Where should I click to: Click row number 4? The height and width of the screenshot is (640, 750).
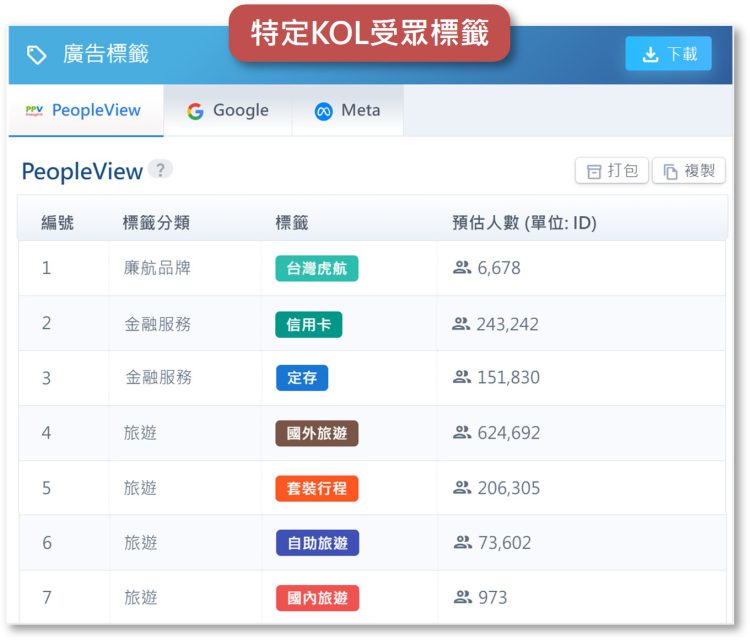coord(46,433)
